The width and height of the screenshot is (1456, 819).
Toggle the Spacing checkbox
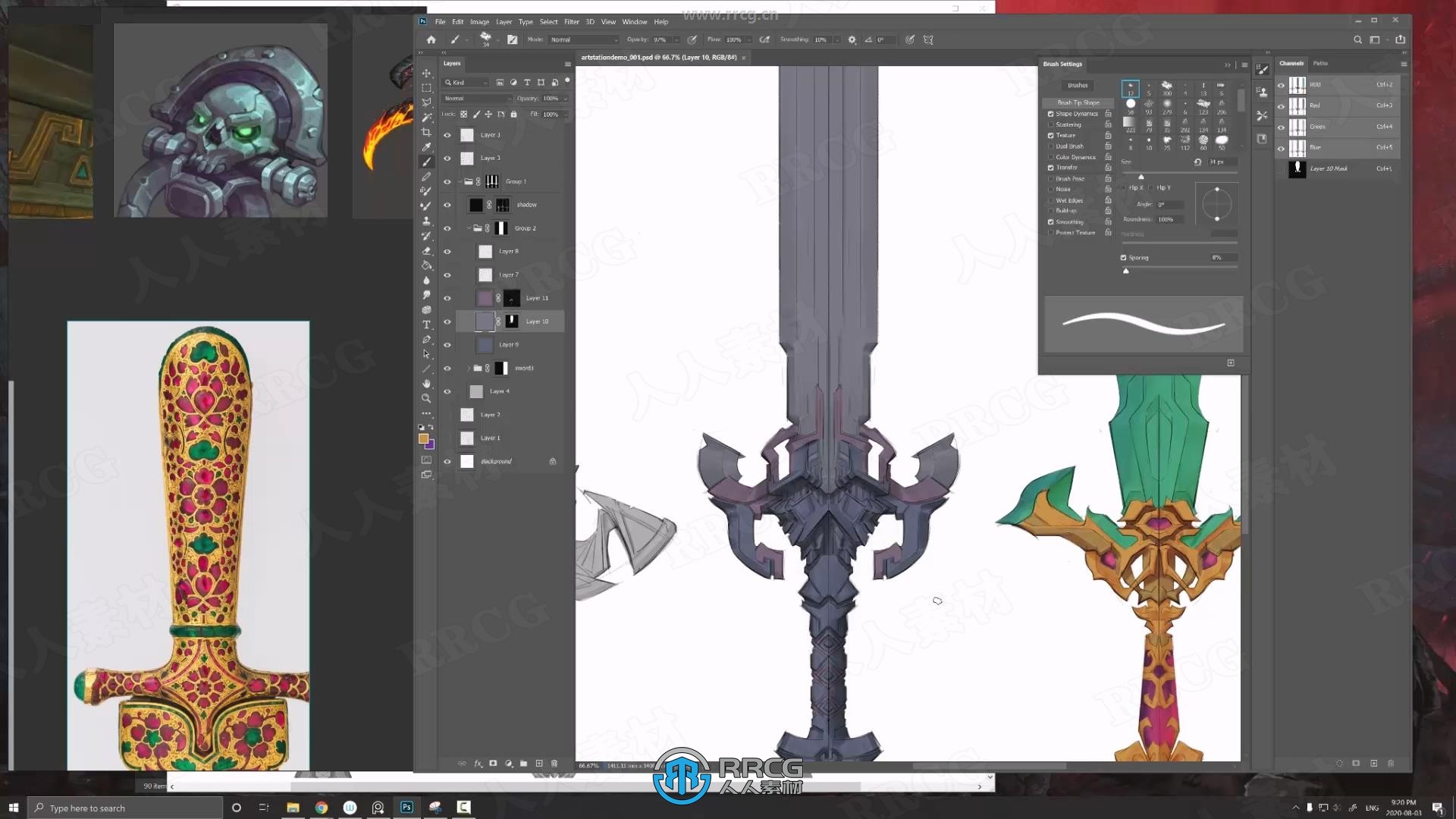(1124, 258)
